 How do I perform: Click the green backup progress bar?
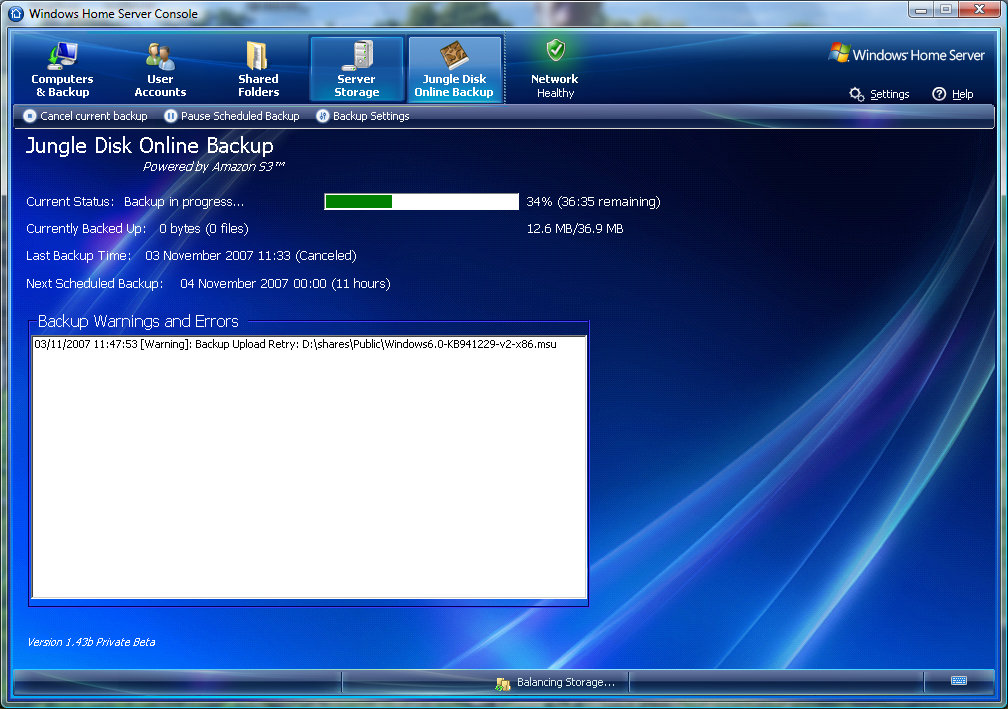pos(422,201)
